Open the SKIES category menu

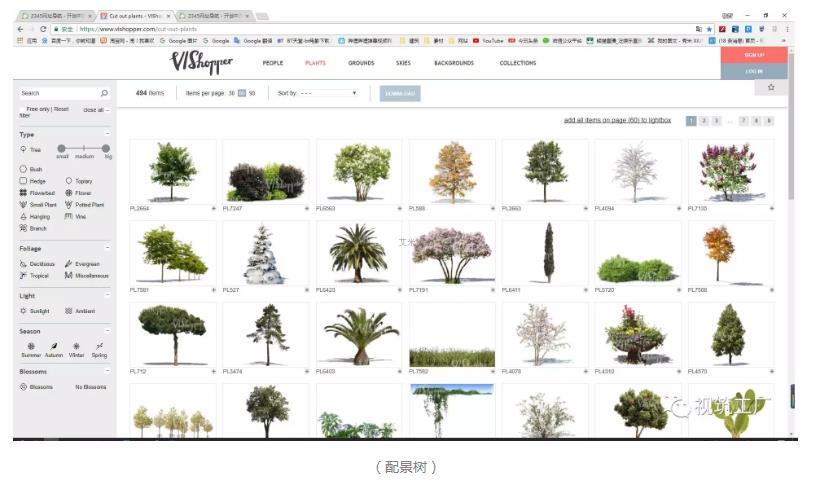pos(403,63)
